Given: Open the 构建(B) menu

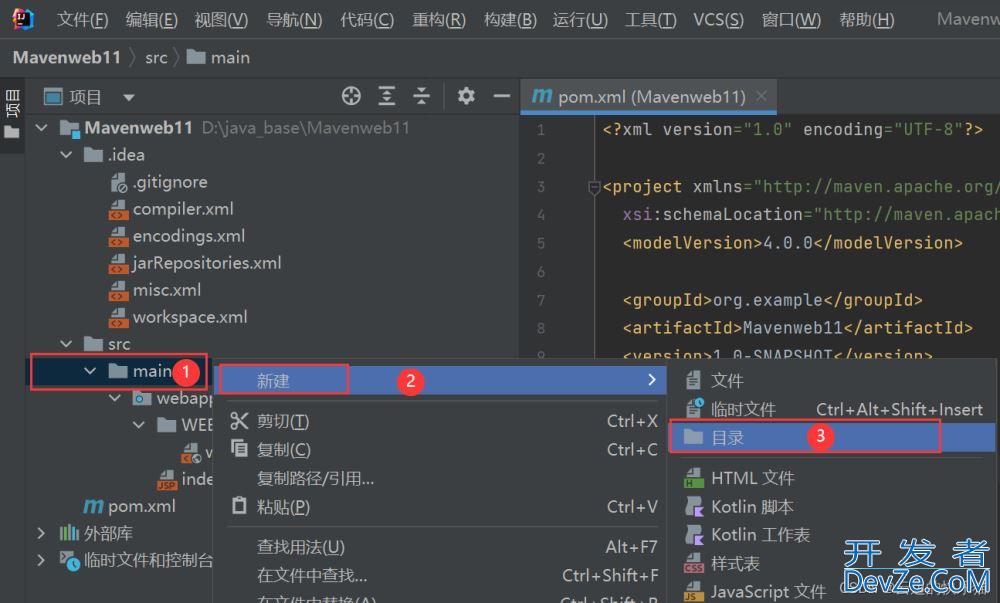Looking at the screenshot, I should [x=510, y=20].
